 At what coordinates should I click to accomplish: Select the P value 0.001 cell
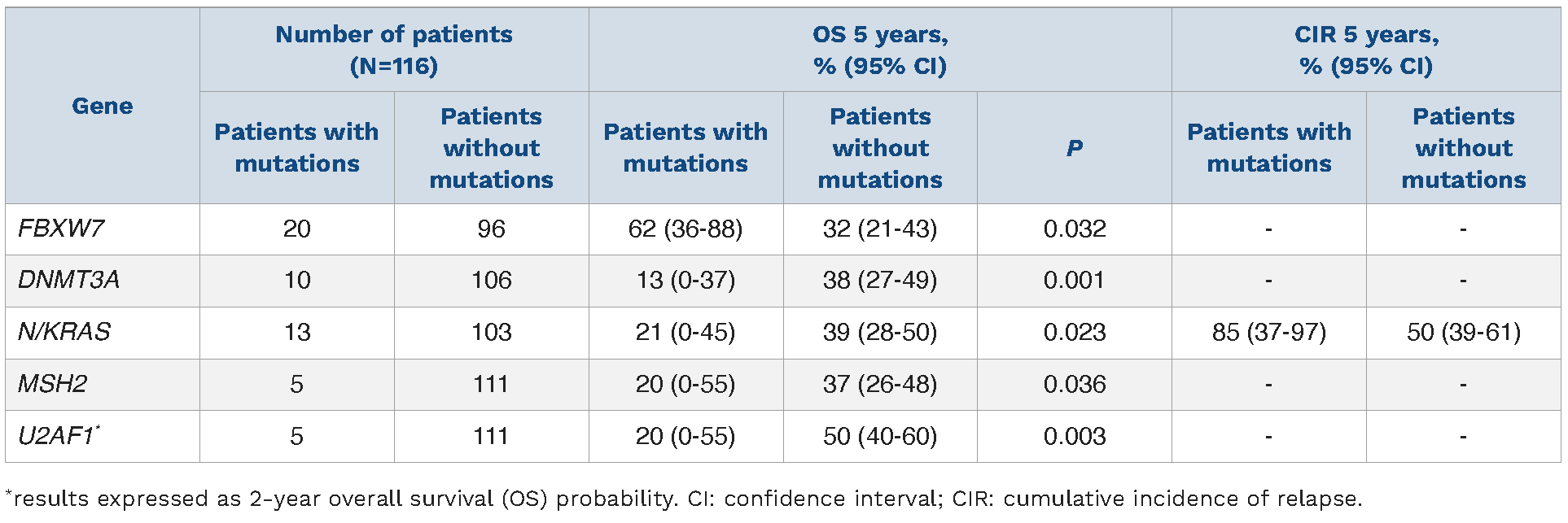pos(1074,280)
